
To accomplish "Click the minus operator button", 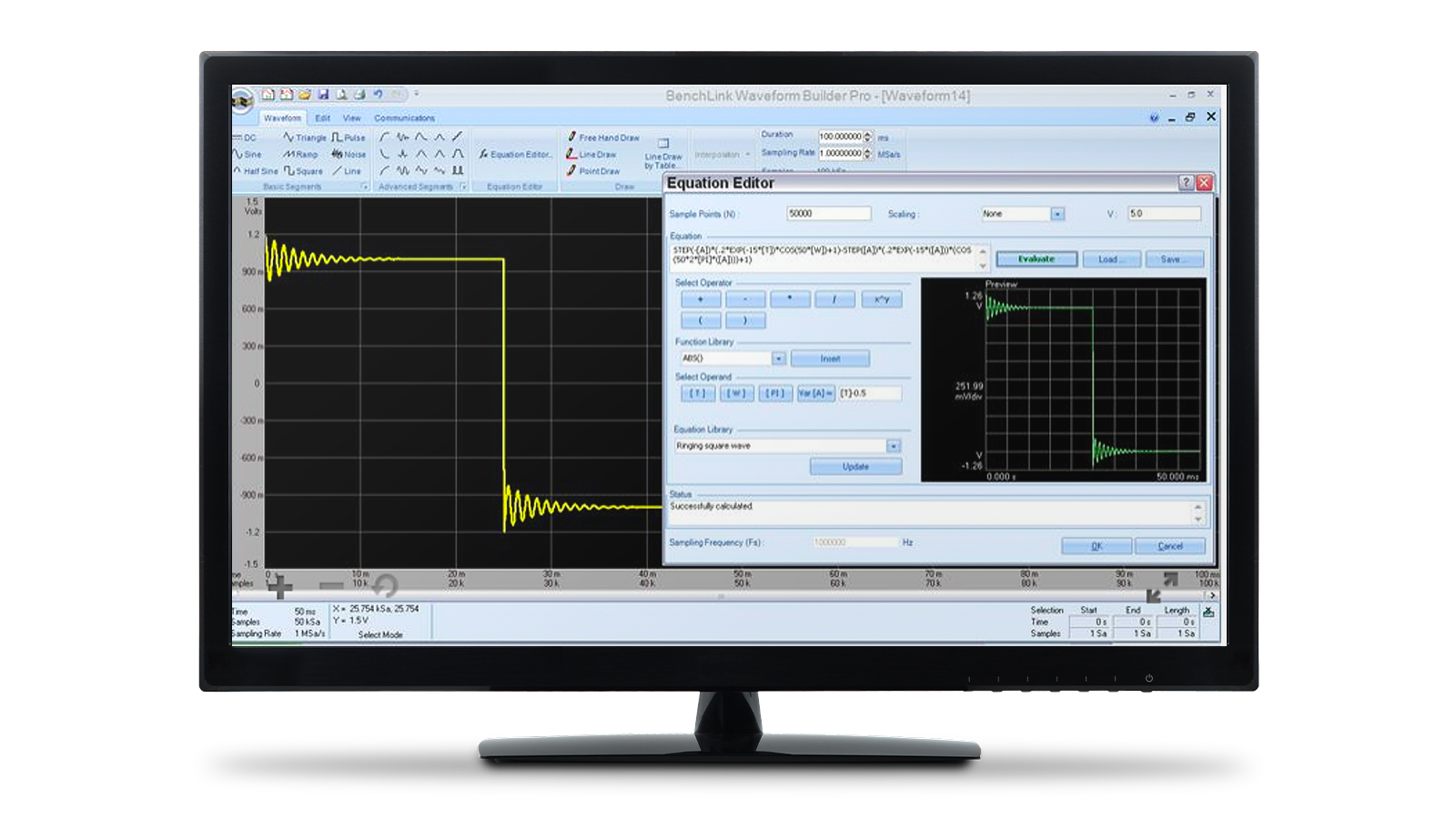I will pos(745,299).
